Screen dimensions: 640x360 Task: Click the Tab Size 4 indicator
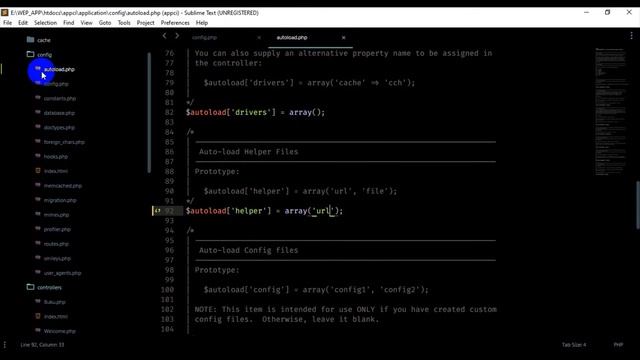(x=574, y=345)
